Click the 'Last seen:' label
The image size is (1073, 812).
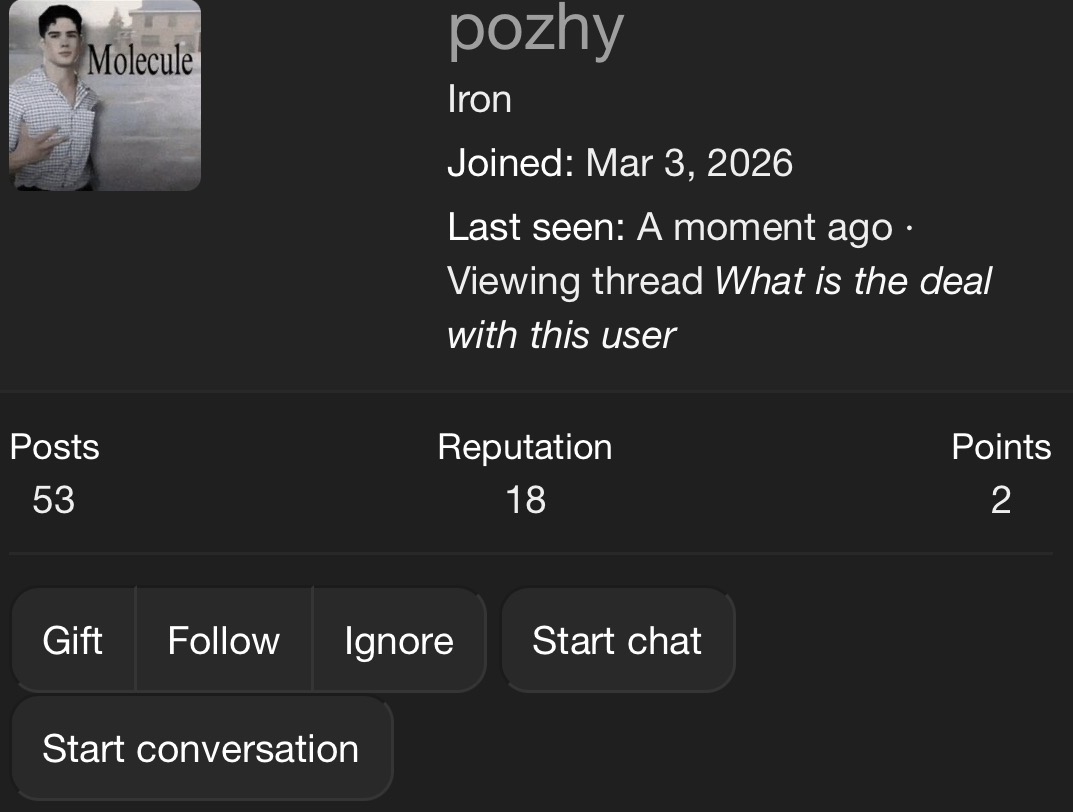click(536, 227)
